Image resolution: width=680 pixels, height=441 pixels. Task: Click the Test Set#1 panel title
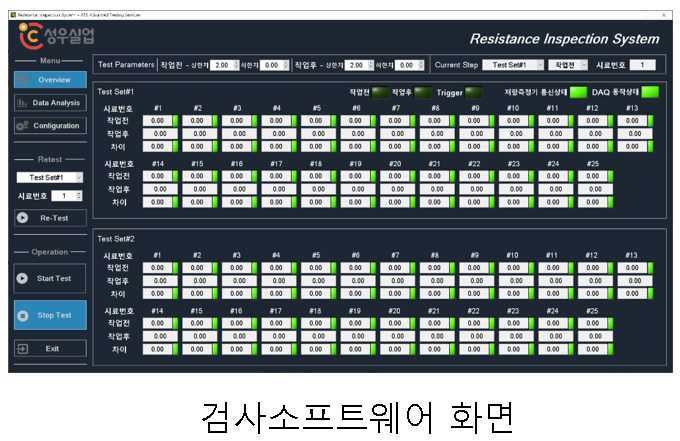pyautogui.click(x=116, y=92)
